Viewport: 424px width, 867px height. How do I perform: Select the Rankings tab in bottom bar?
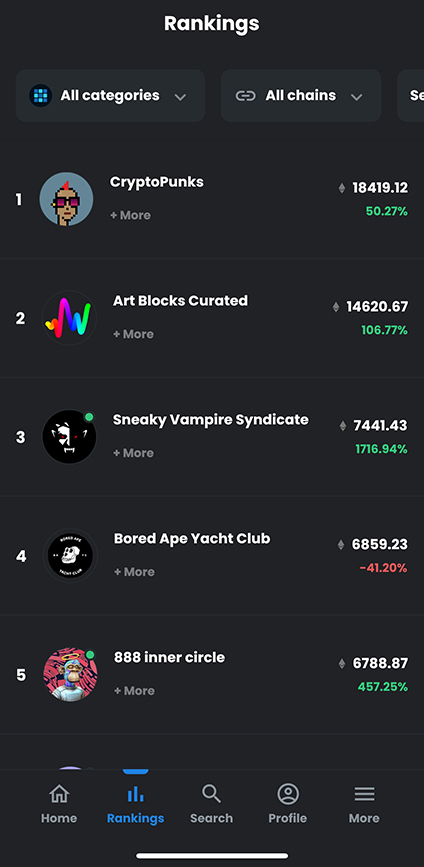click(x=135, y=804)
